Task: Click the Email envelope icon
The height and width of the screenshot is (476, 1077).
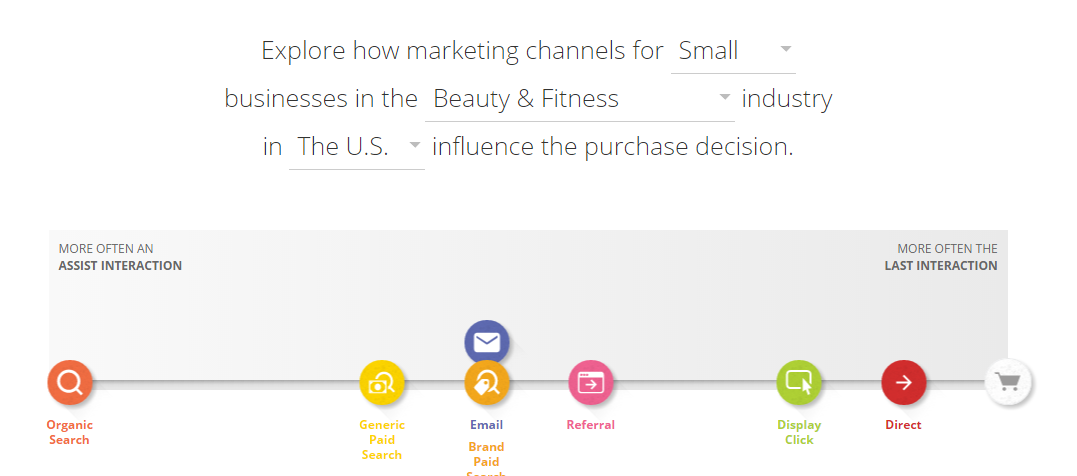Action: pos(486,342)
